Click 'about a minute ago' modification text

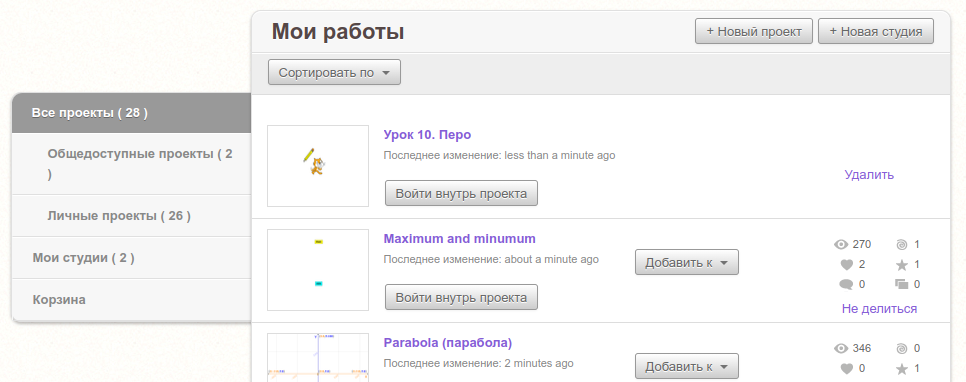click(551, 260)
